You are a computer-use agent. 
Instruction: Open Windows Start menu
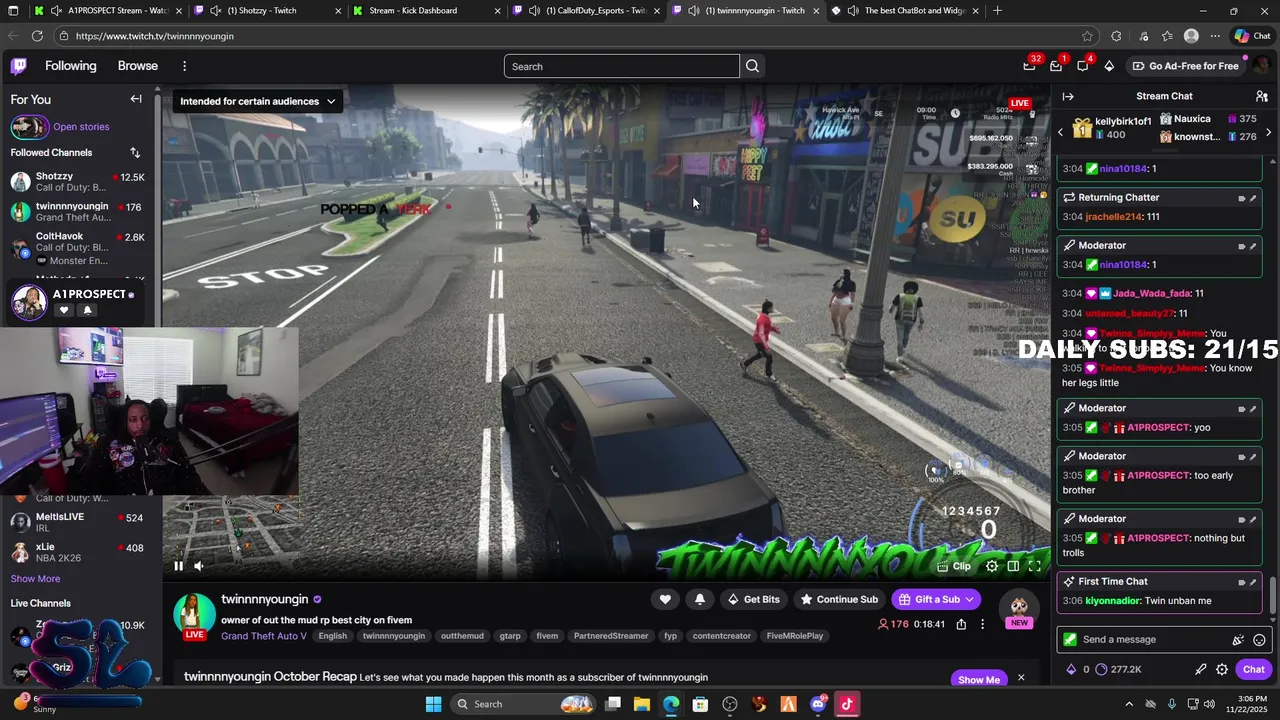[x=433, y=704]
